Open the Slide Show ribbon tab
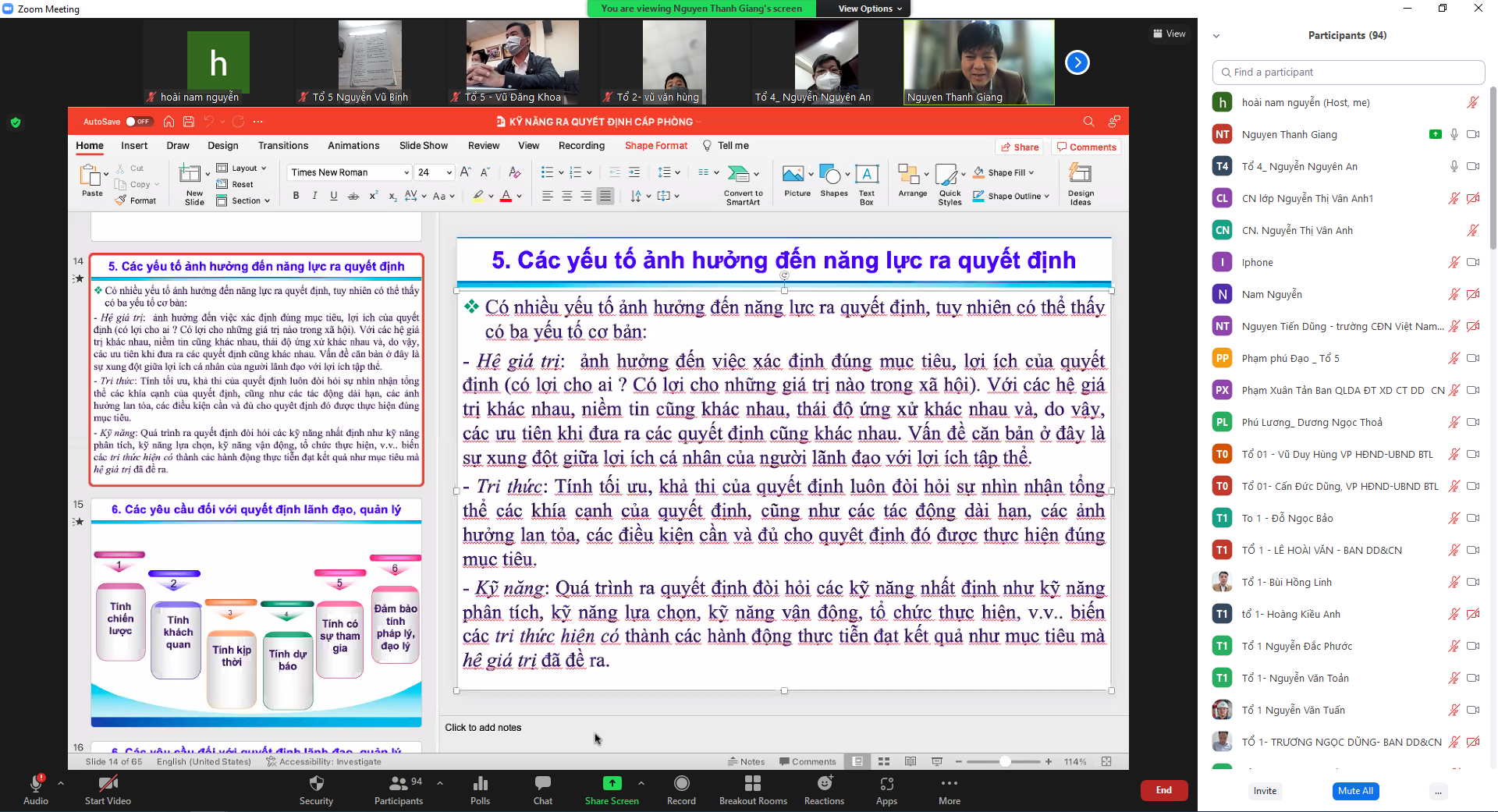Image resolution: width=1498 pixels, height=812 pixels. (x=423, y=146)
